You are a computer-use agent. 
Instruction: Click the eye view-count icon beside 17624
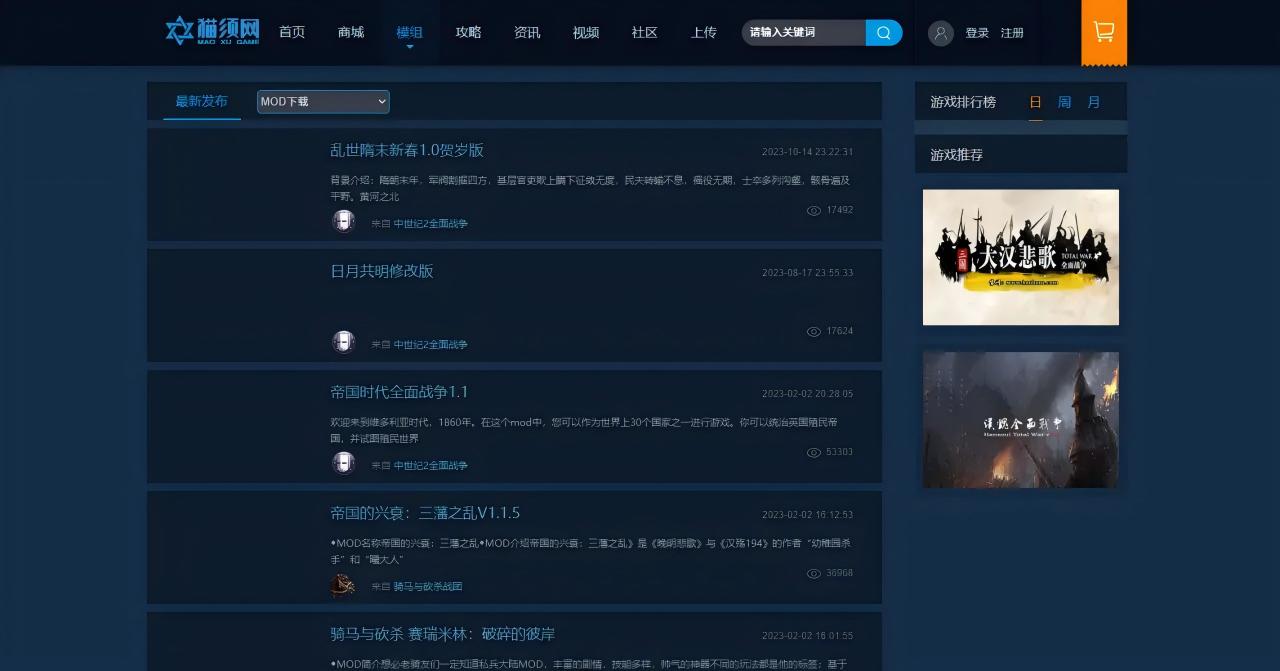coord(813,331)
